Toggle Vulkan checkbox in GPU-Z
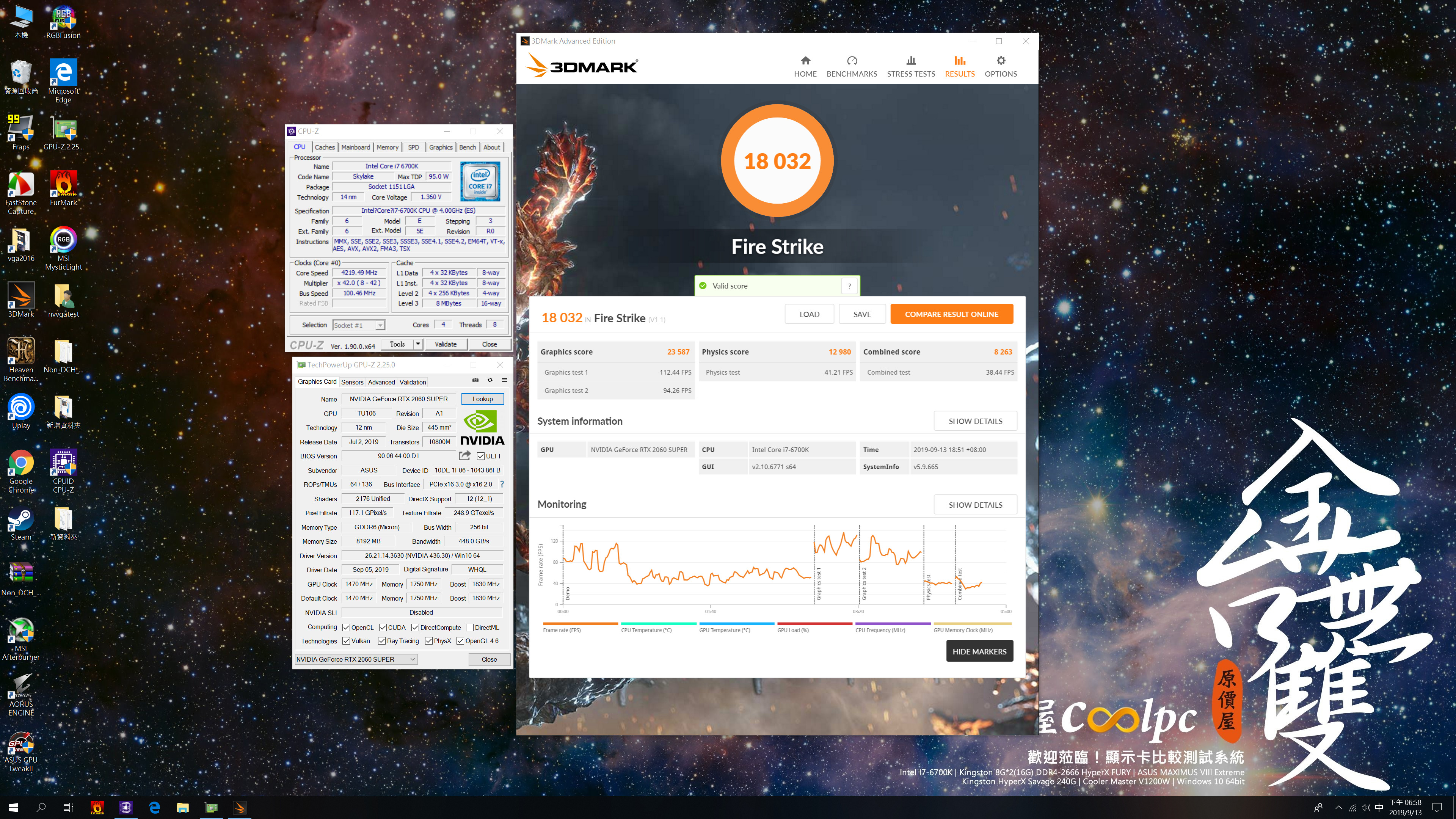Image resolution: width=1456 pixels, height=819 pixels. [x=346, y=641]
